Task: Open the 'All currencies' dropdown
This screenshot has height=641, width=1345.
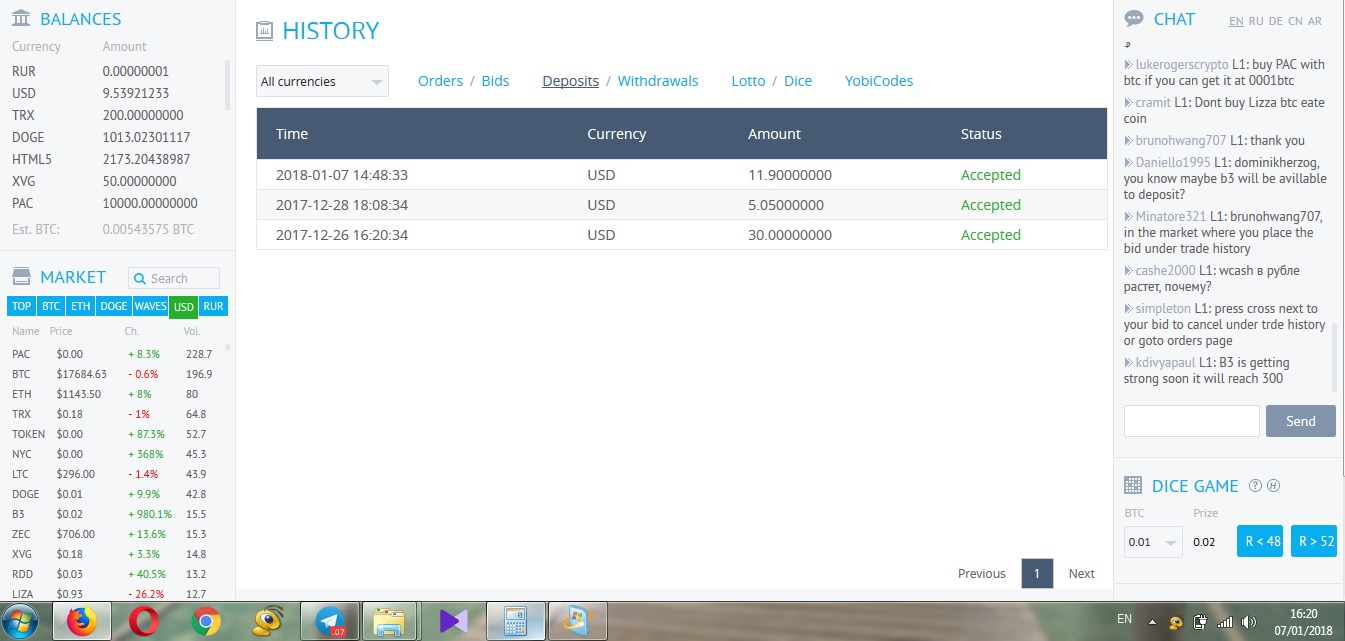Action: point(322,82)
